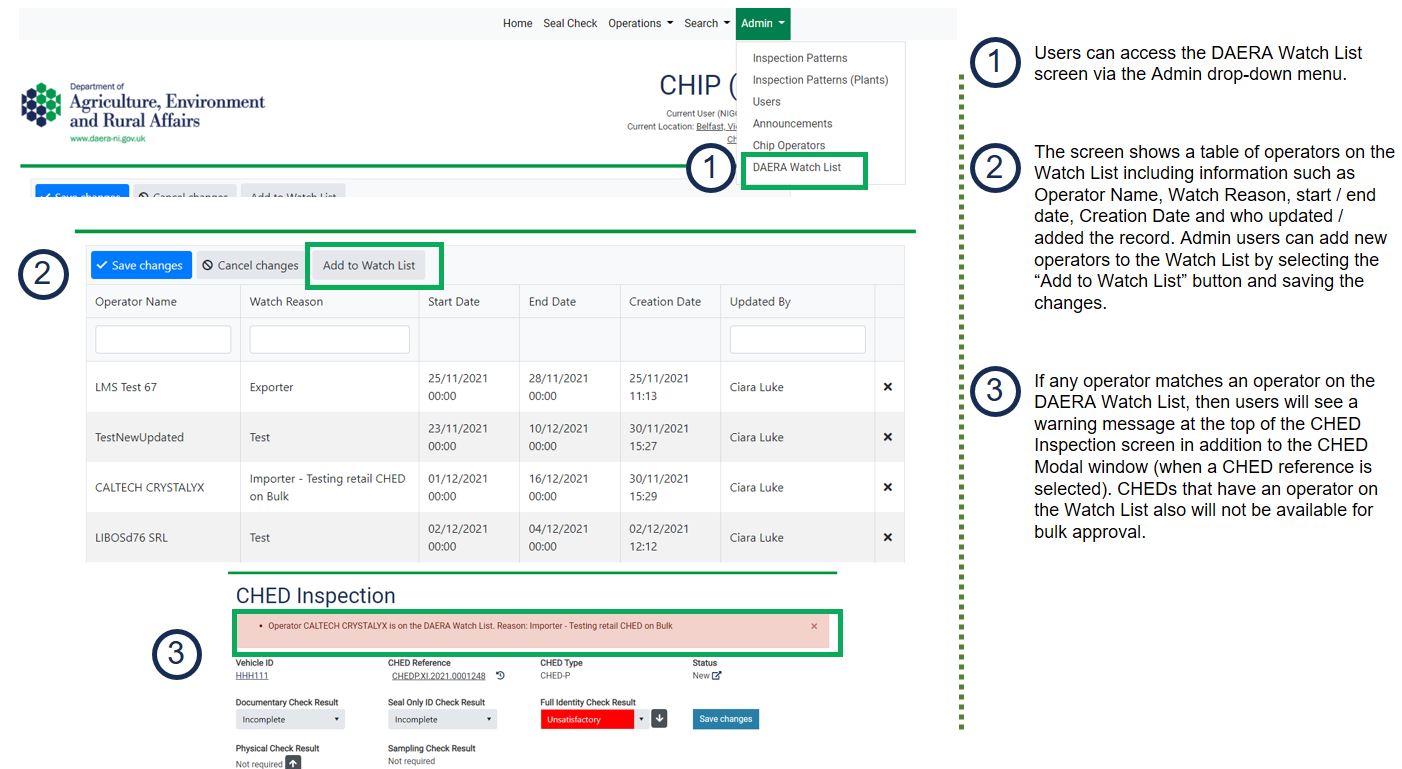Click the up-arrow button beside Physical Check Result
Screen dimensions: 1402x769
pyautogui.click(x=293, y=763)
